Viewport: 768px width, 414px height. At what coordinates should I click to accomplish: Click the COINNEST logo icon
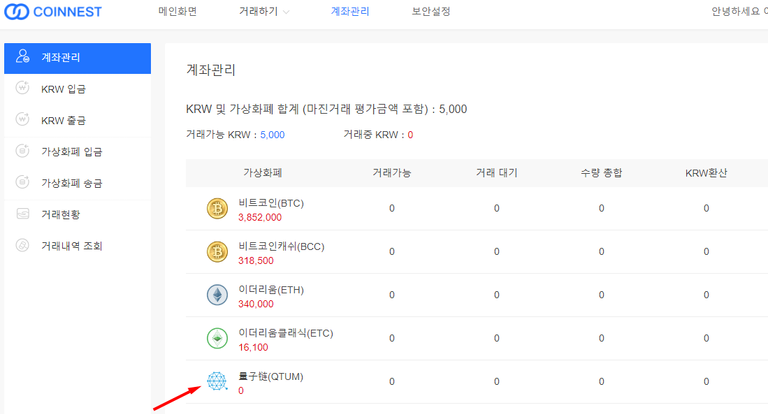pyautogui.click(x=16, y=11)
